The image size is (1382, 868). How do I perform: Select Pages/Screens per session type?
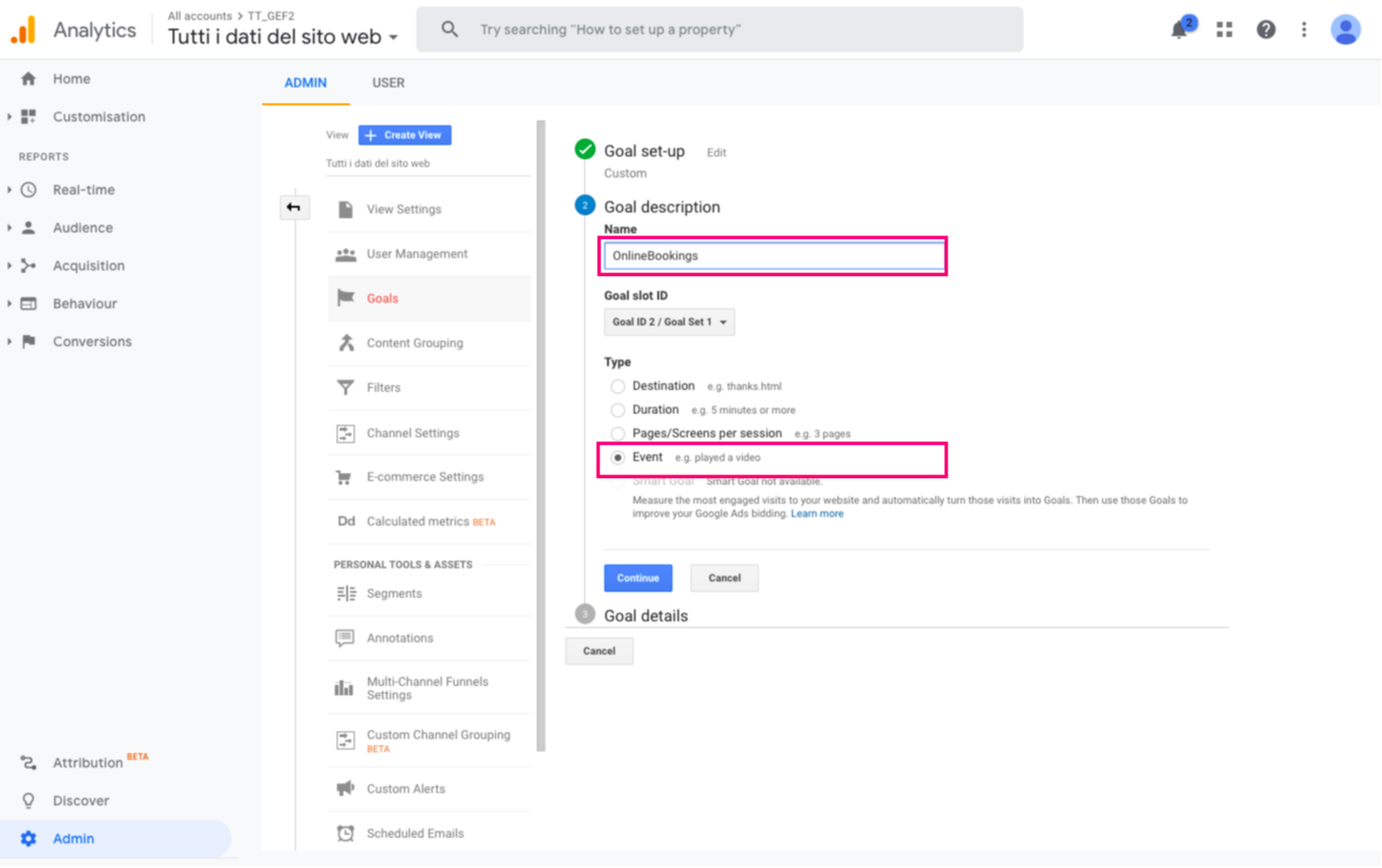[x=617, y=434]
